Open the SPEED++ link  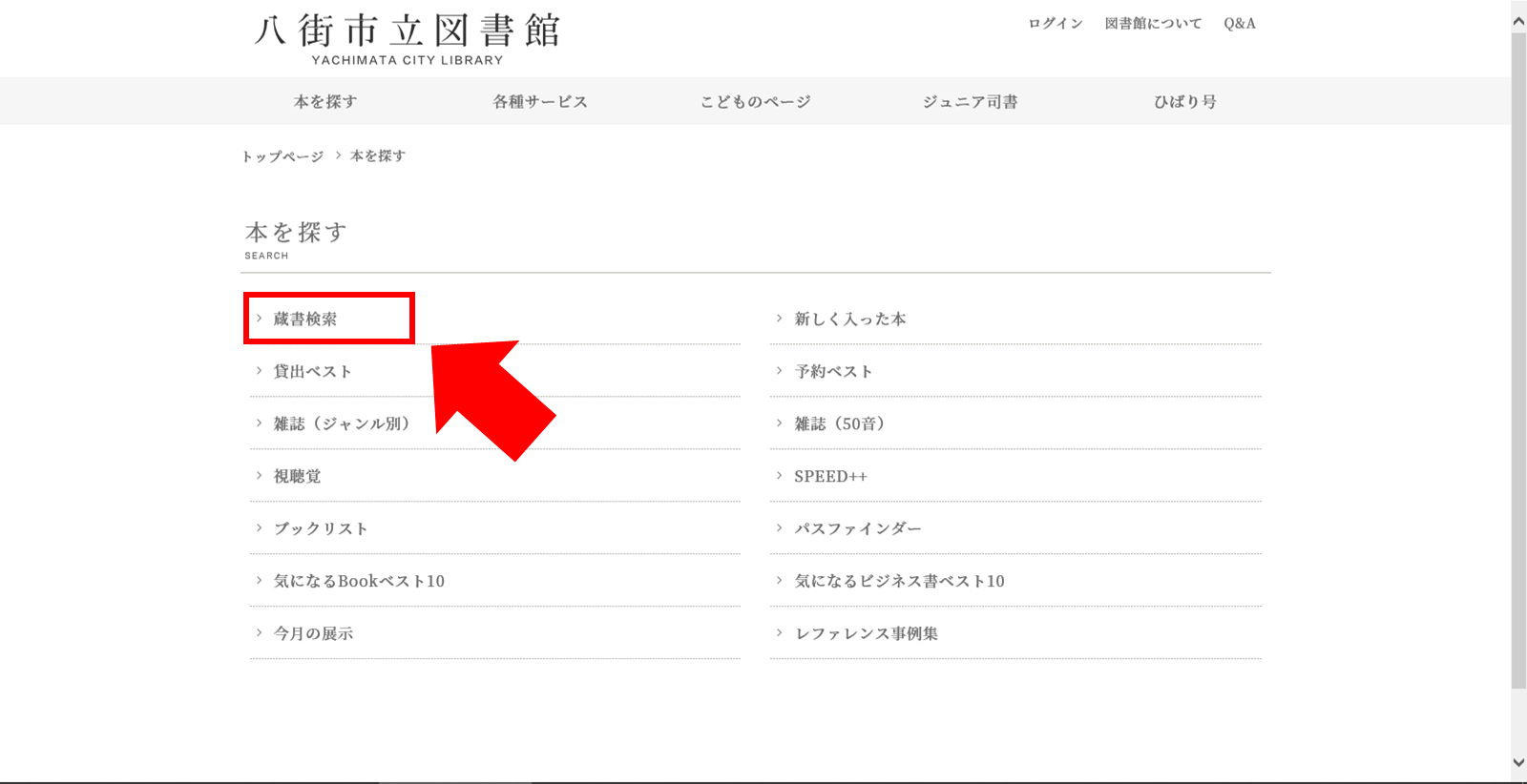point(831,476)
